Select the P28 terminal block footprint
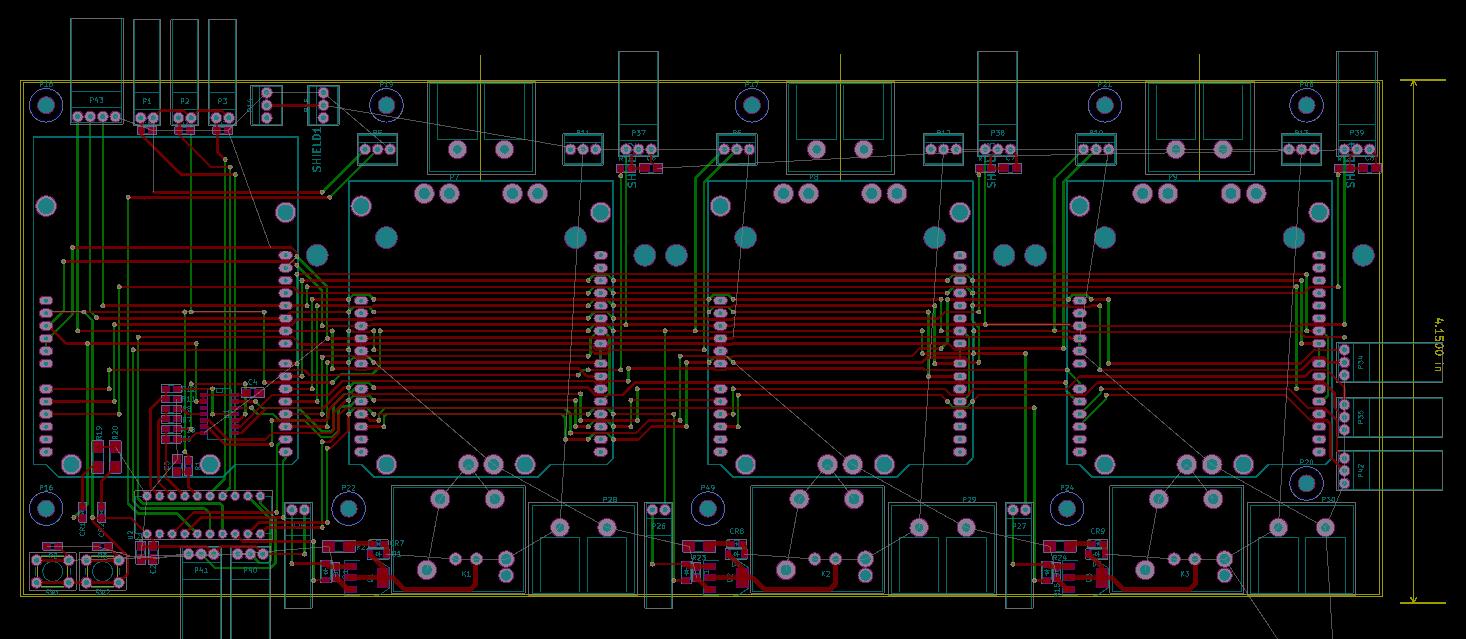This screenshot has width=1466, height=639. (x=583, y=549)
